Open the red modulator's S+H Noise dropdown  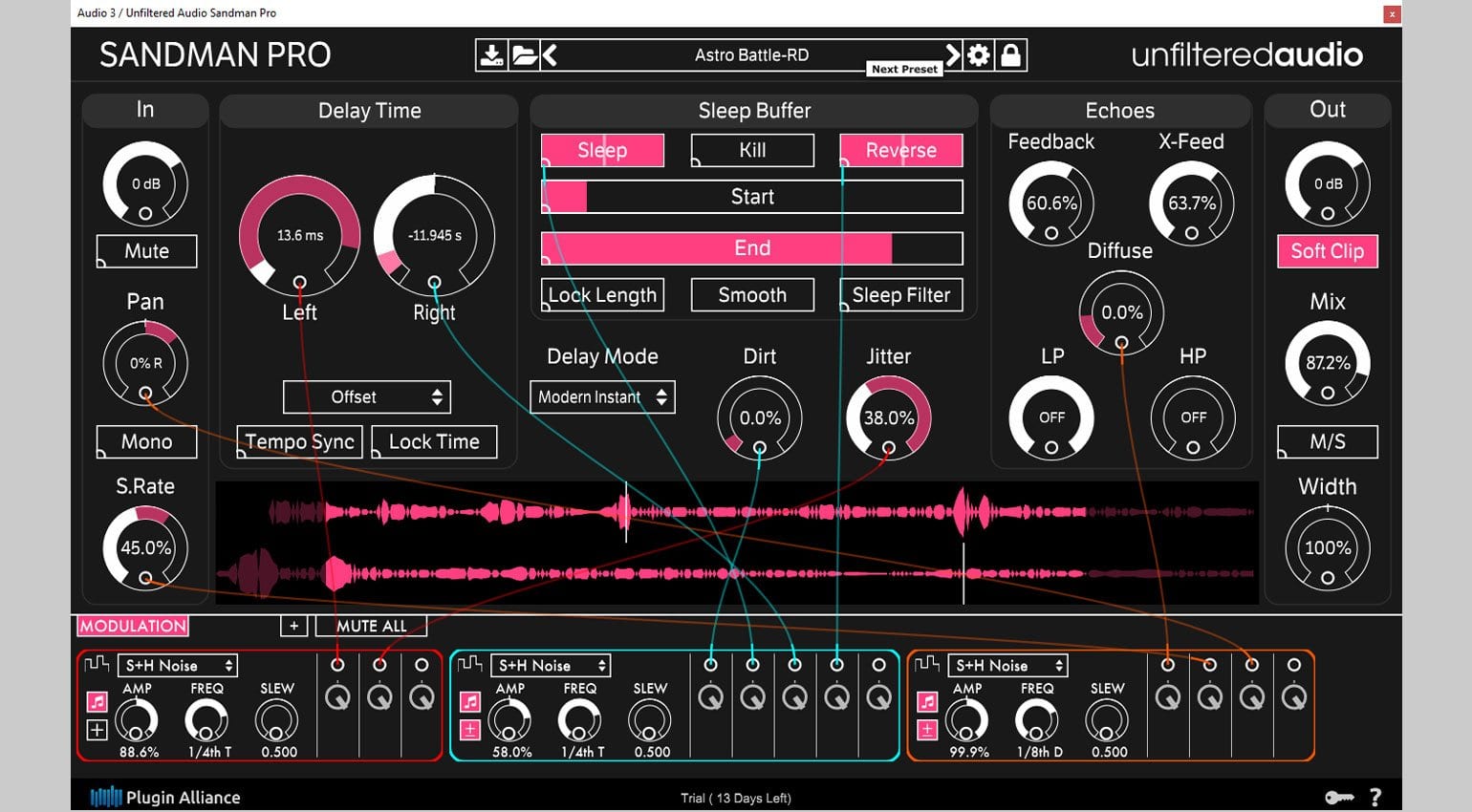tap(177, 665)
